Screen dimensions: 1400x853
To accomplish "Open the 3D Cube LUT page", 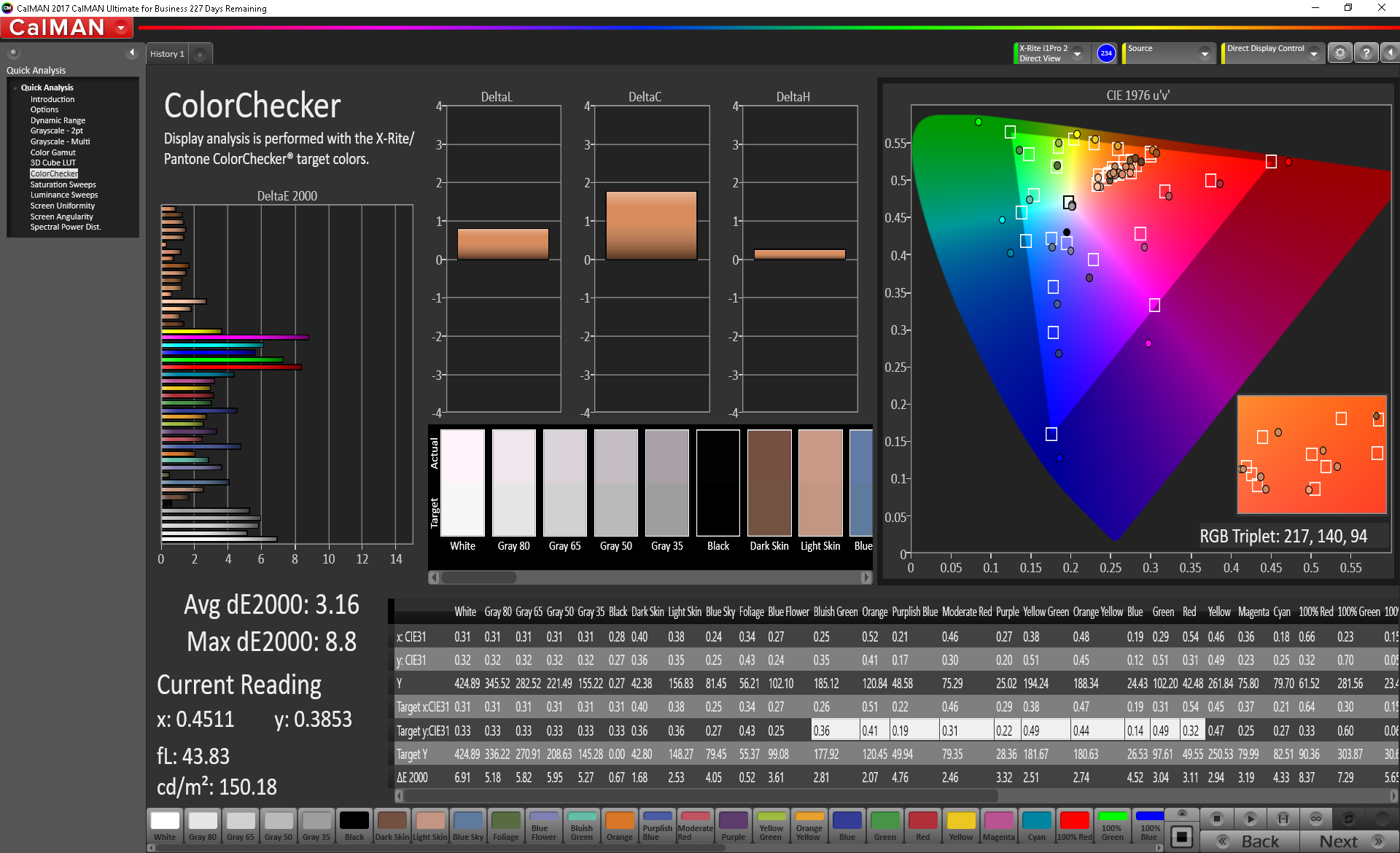I will coord(53,163).
